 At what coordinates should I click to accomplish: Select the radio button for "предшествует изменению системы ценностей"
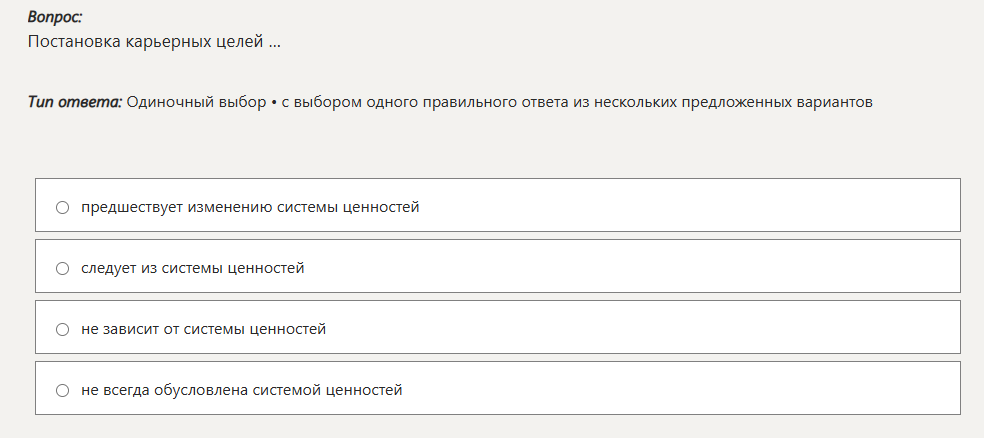coord(62,207)
